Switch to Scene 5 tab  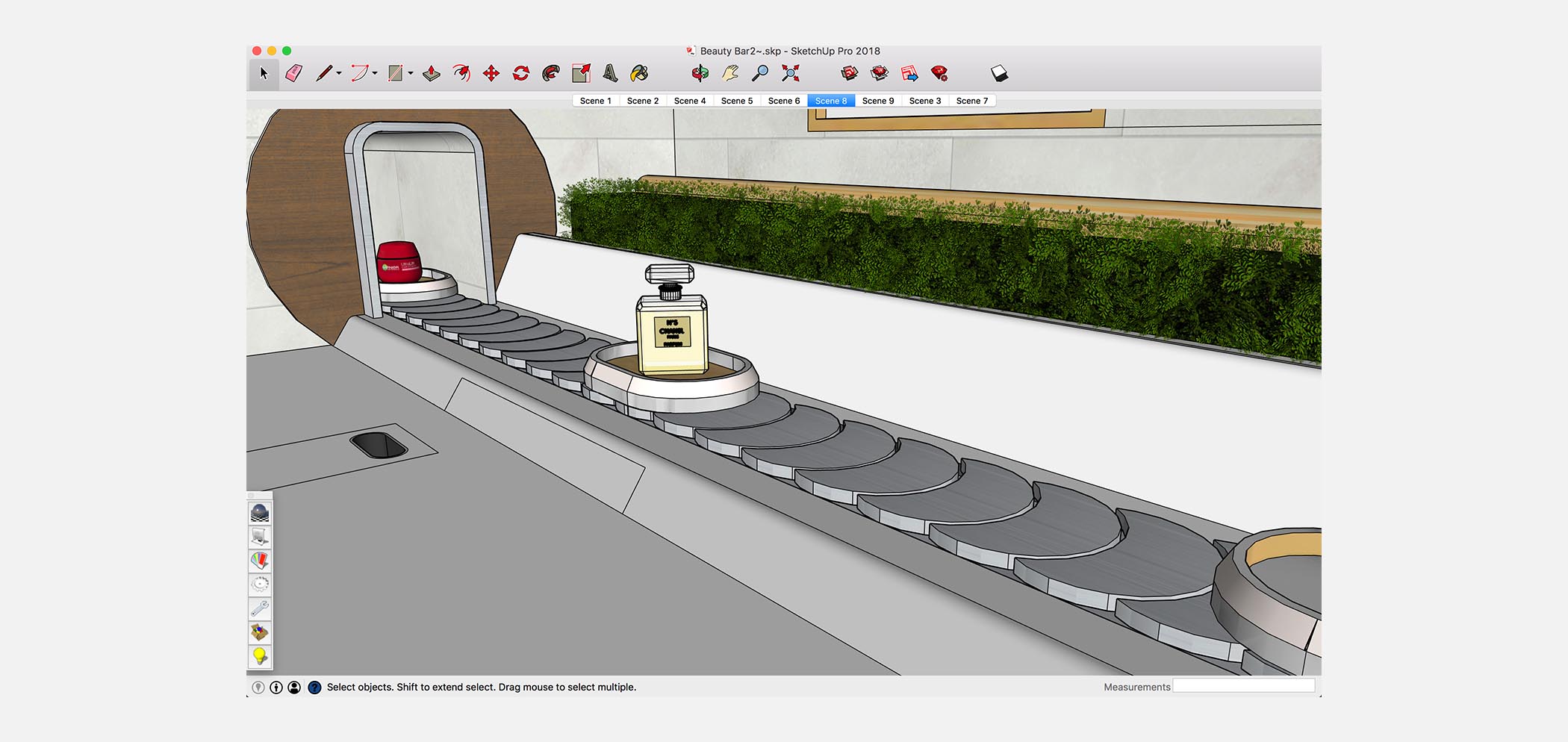[x=737, y=101]
